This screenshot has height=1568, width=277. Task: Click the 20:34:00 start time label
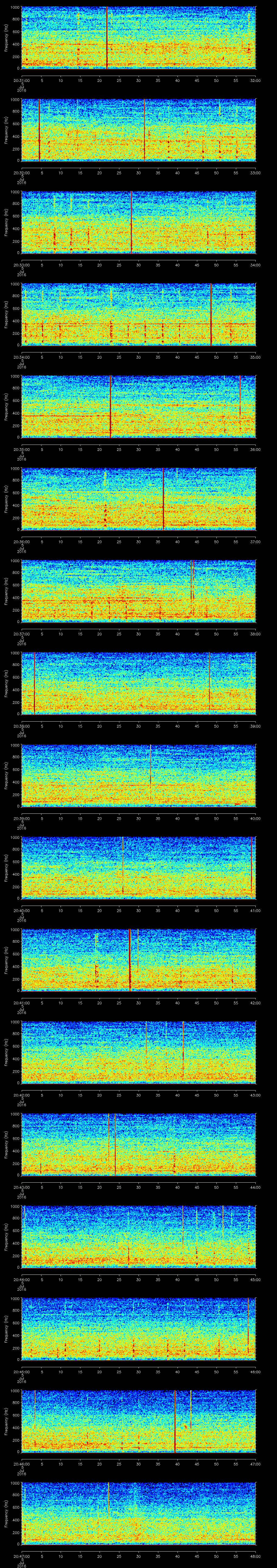point(22,357)
